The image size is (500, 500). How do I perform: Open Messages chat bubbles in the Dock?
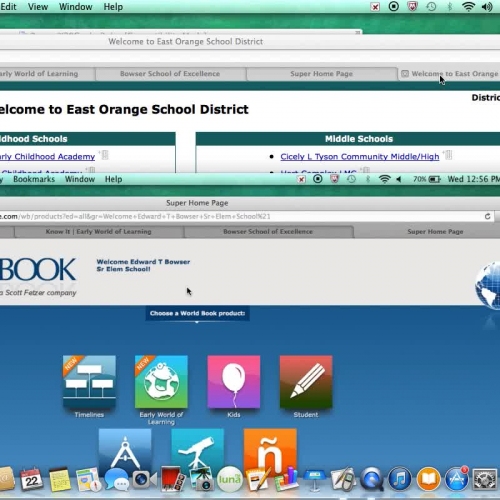(x=116, y=480)
